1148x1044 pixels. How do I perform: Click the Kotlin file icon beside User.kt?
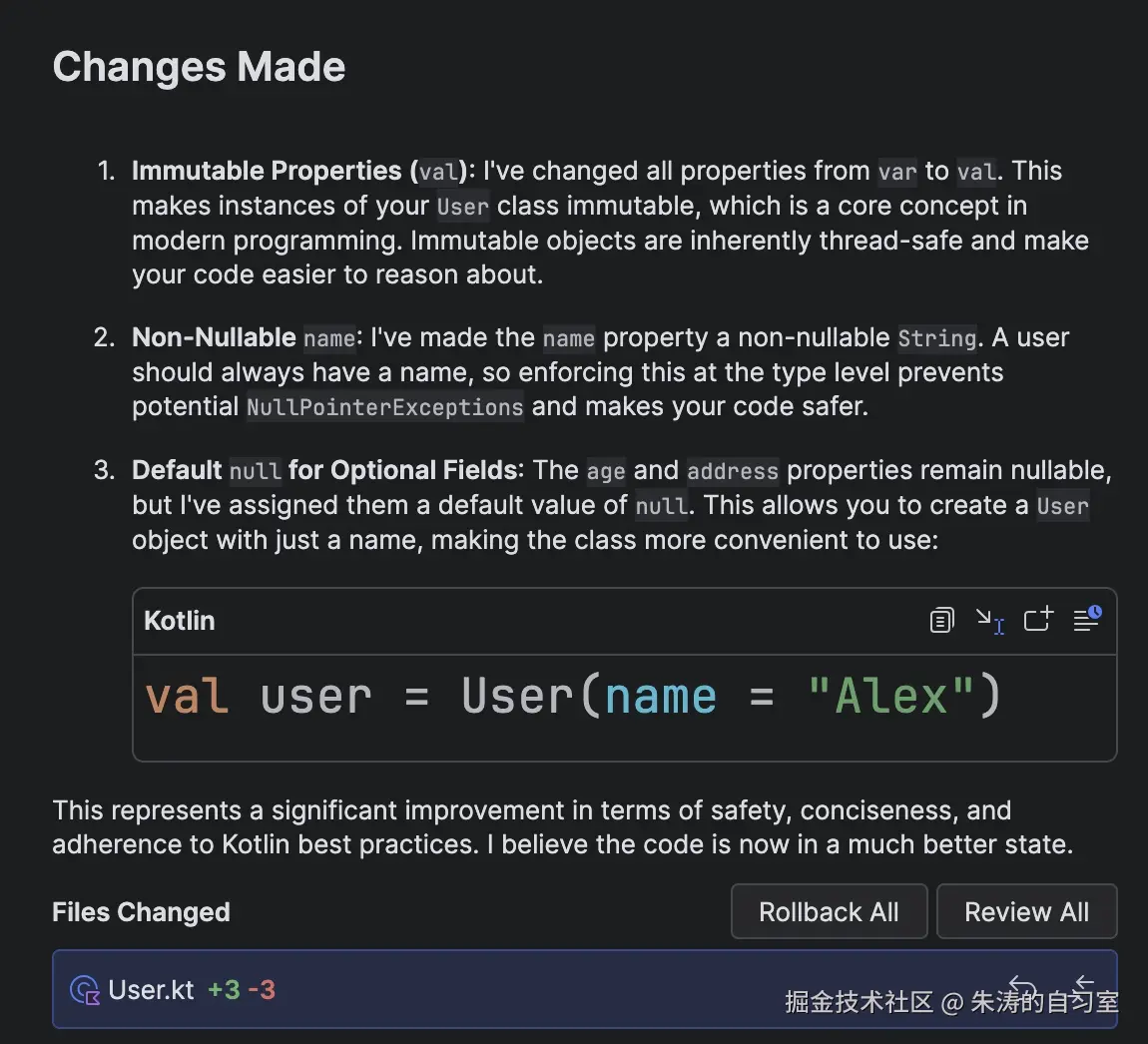point(85,990)
